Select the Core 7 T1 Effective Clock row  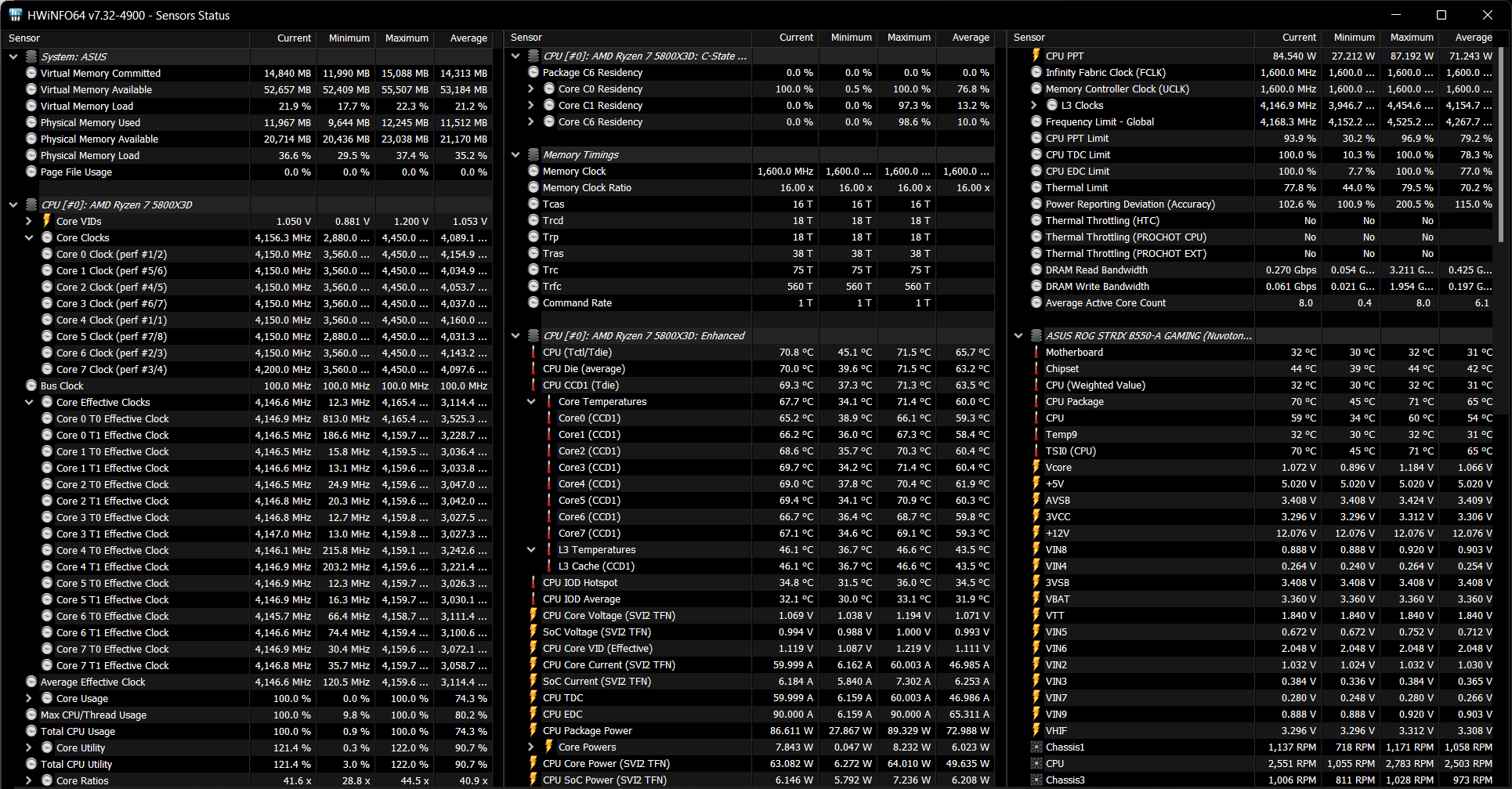[249, 665]
